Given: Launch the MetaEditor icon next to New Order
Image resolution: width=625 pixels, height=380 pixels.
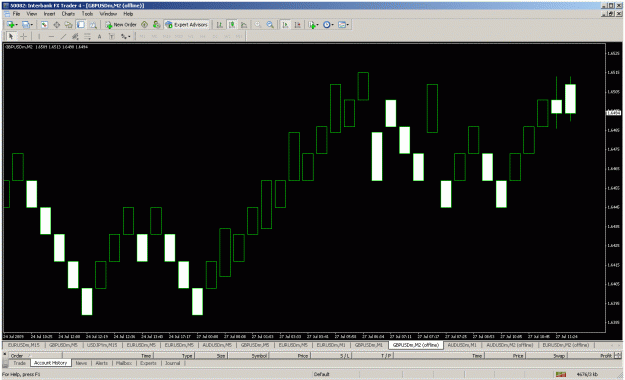Looking at the screenshot, I should click(x=145, y=25).
